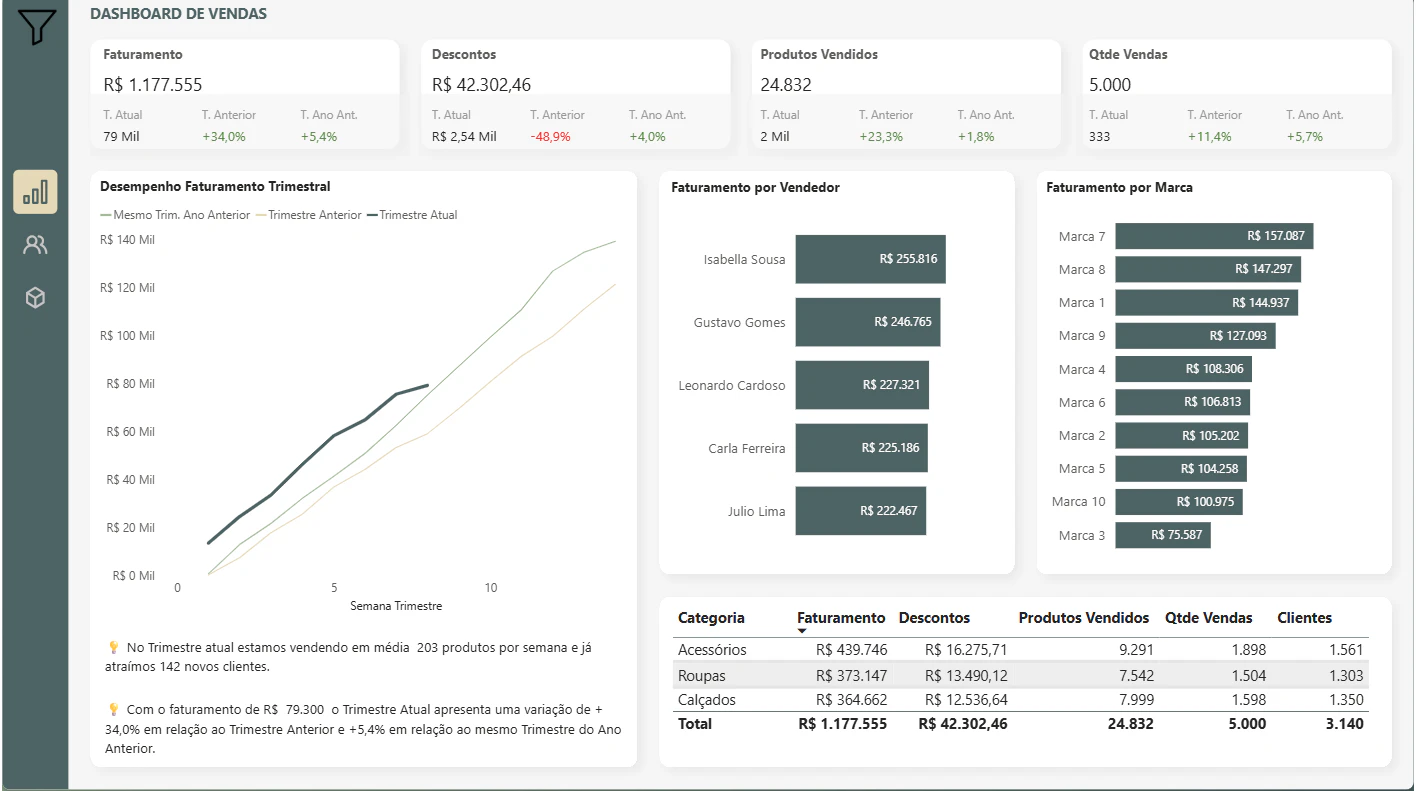Click the Qtde Vendas value 5.000
This screenshot has width=1416, height=791.
coord(1110,85)
